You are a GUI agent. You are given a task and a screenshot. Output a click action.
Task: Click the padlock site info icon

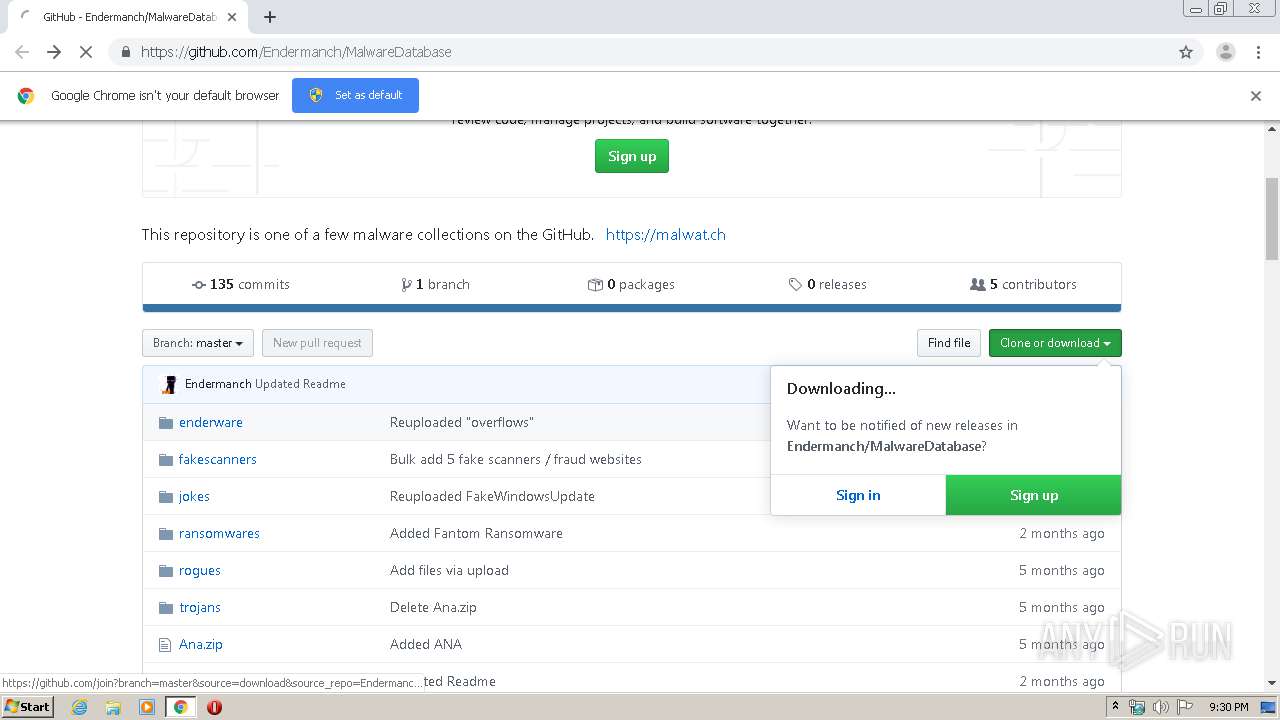pos(125,52)
